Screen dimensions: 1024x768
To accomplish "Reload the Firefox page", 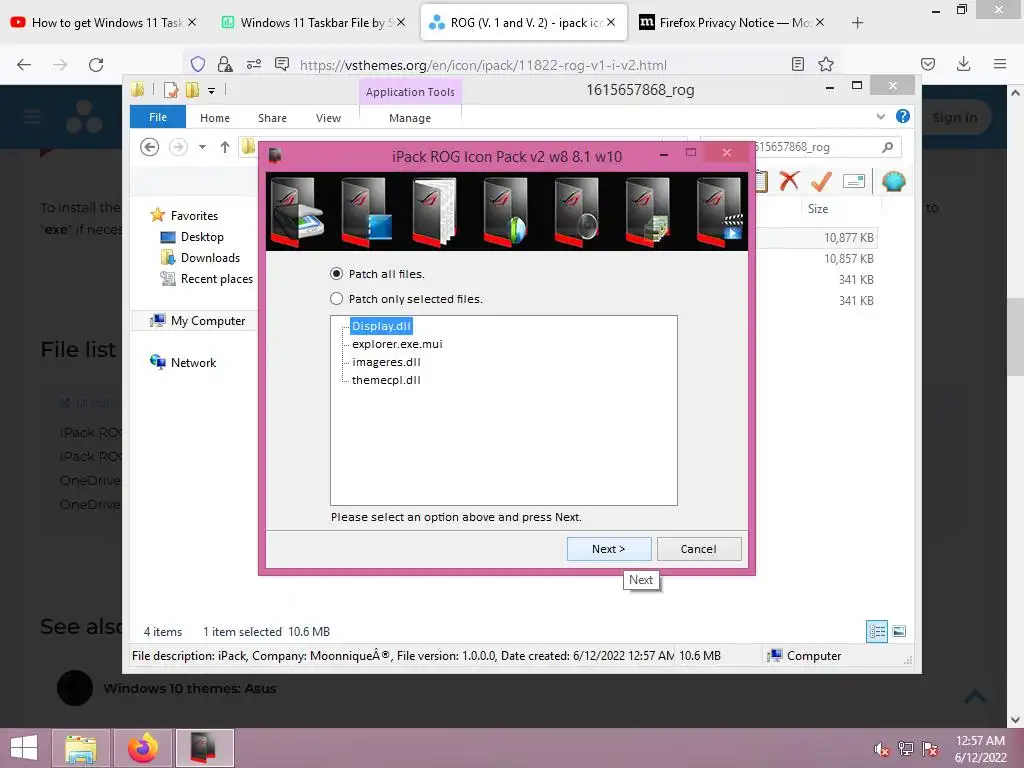I will pos(96,65).
